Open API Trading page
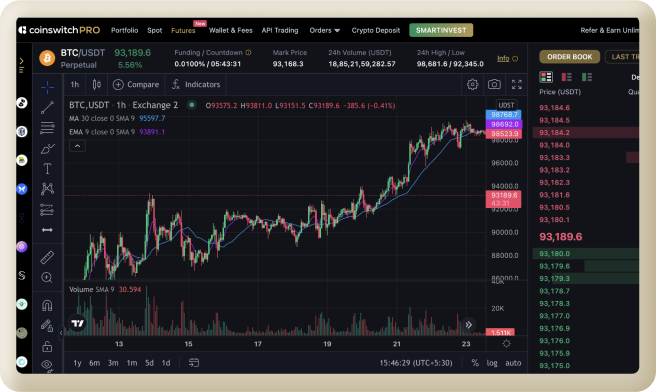 click(x=280, y=30)
